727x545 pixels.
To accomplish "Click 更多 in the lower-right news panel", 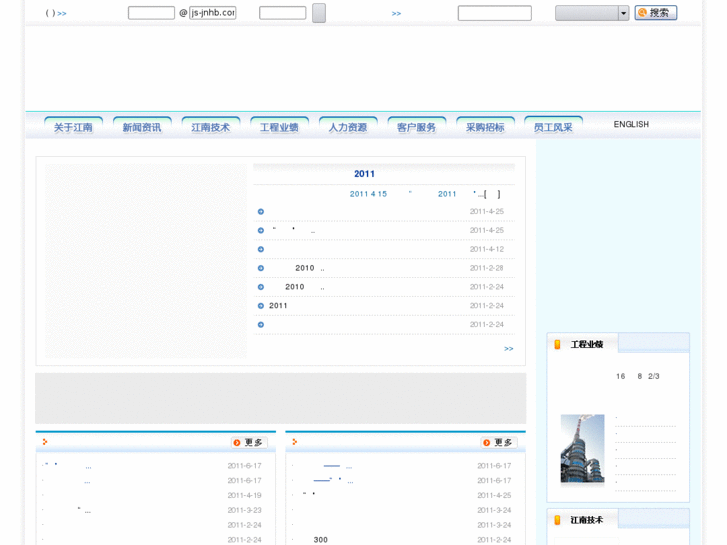I will pyautogui.click(x=498, y=442).
